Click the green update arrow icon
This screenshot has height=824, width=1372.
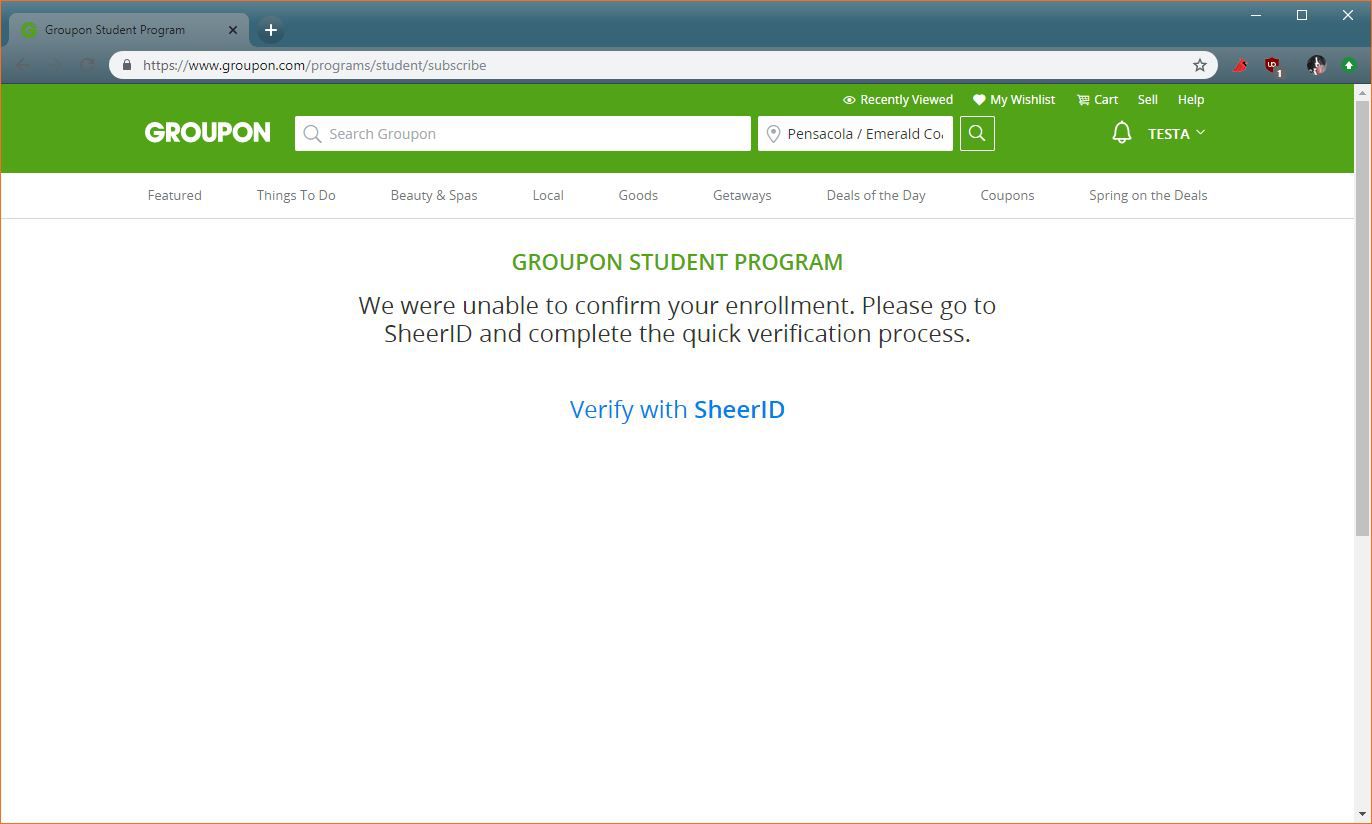click(1348, 65)
